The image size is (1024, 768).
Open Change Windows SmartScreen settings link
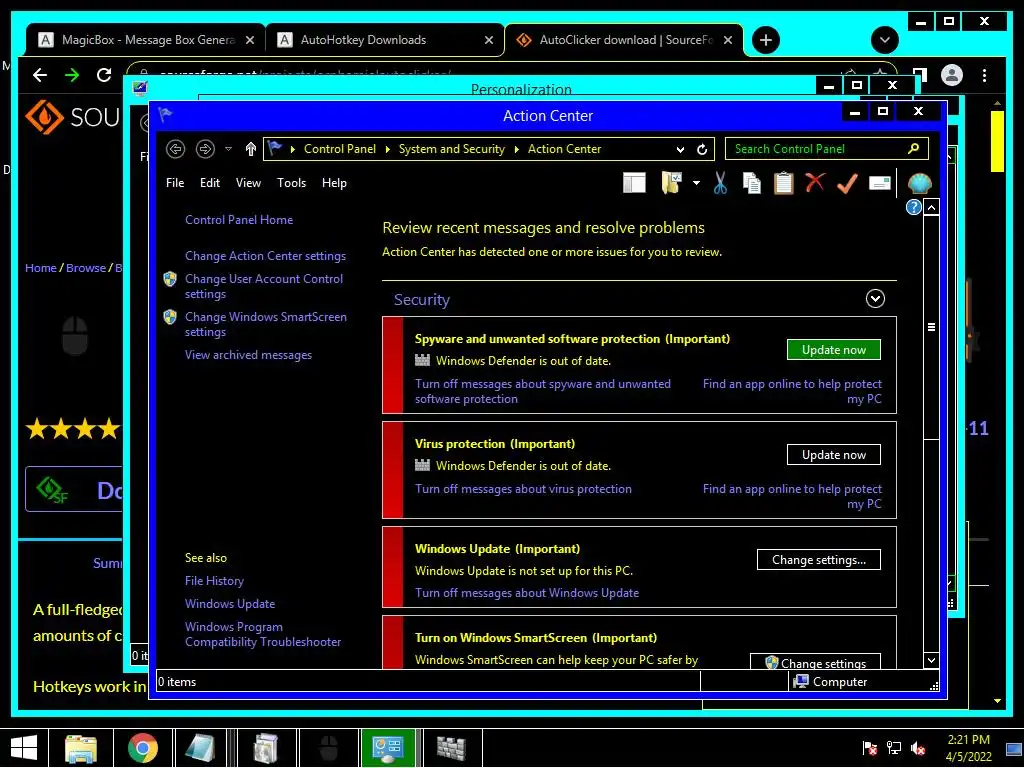tap(266, 324)
